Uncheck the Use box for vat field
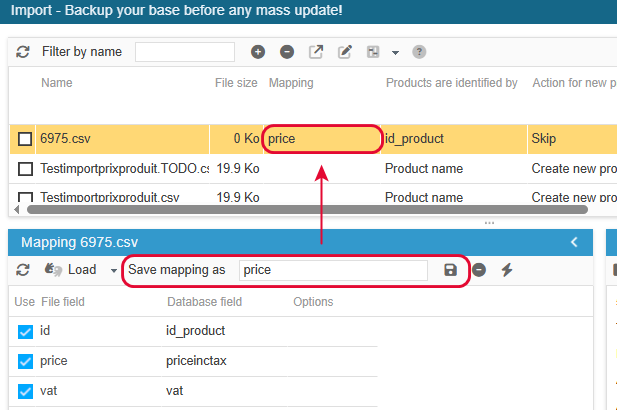This screenshot has height=410, width=617. pyautogui.click(x=25, y=392)
